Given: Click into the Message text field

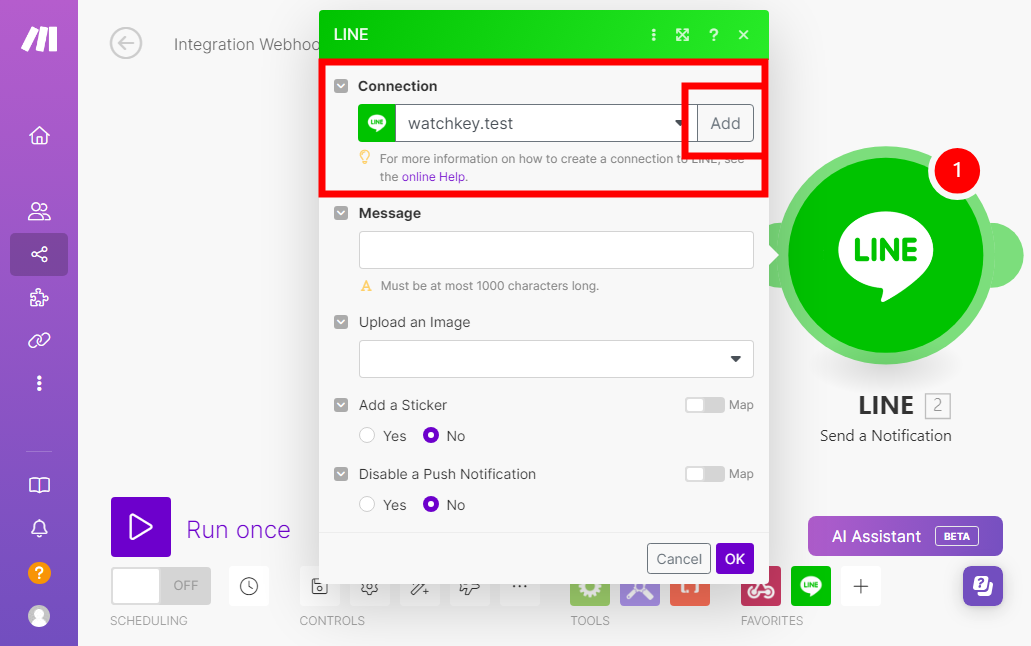Looking at the screenshot, I should [x=556, y=250].
